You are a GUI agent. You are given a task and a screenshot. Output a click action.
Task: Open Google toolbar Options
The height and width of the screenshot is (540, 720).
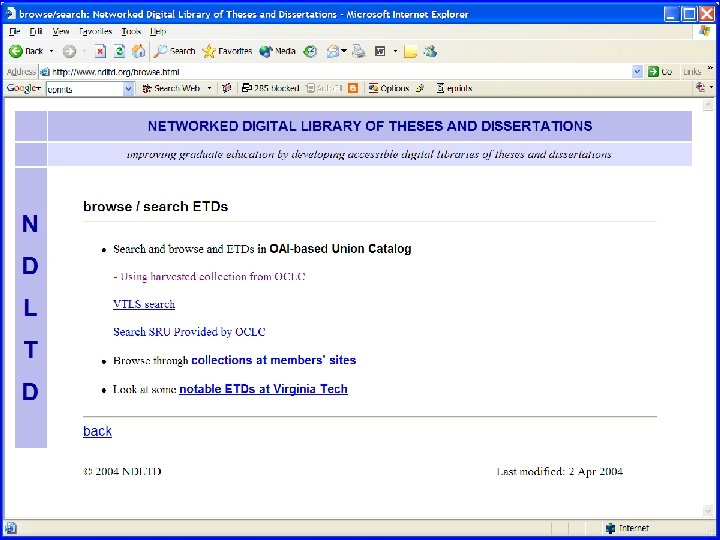click(x=388, y=88)
